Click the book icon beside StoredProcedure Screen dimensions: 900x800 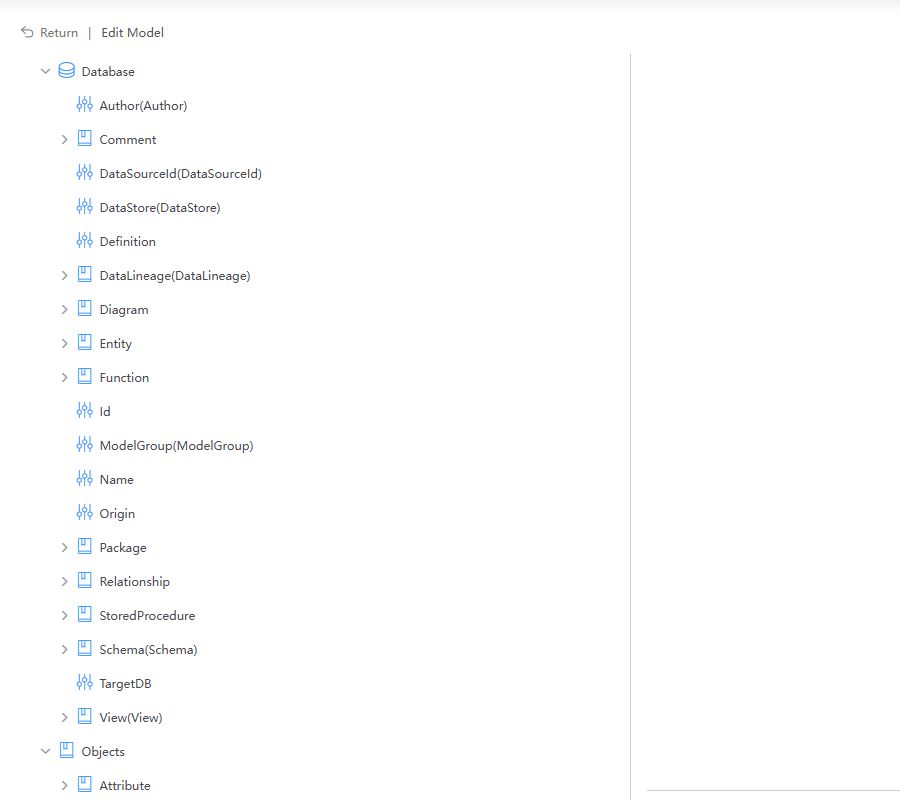[x=84, y=614]
